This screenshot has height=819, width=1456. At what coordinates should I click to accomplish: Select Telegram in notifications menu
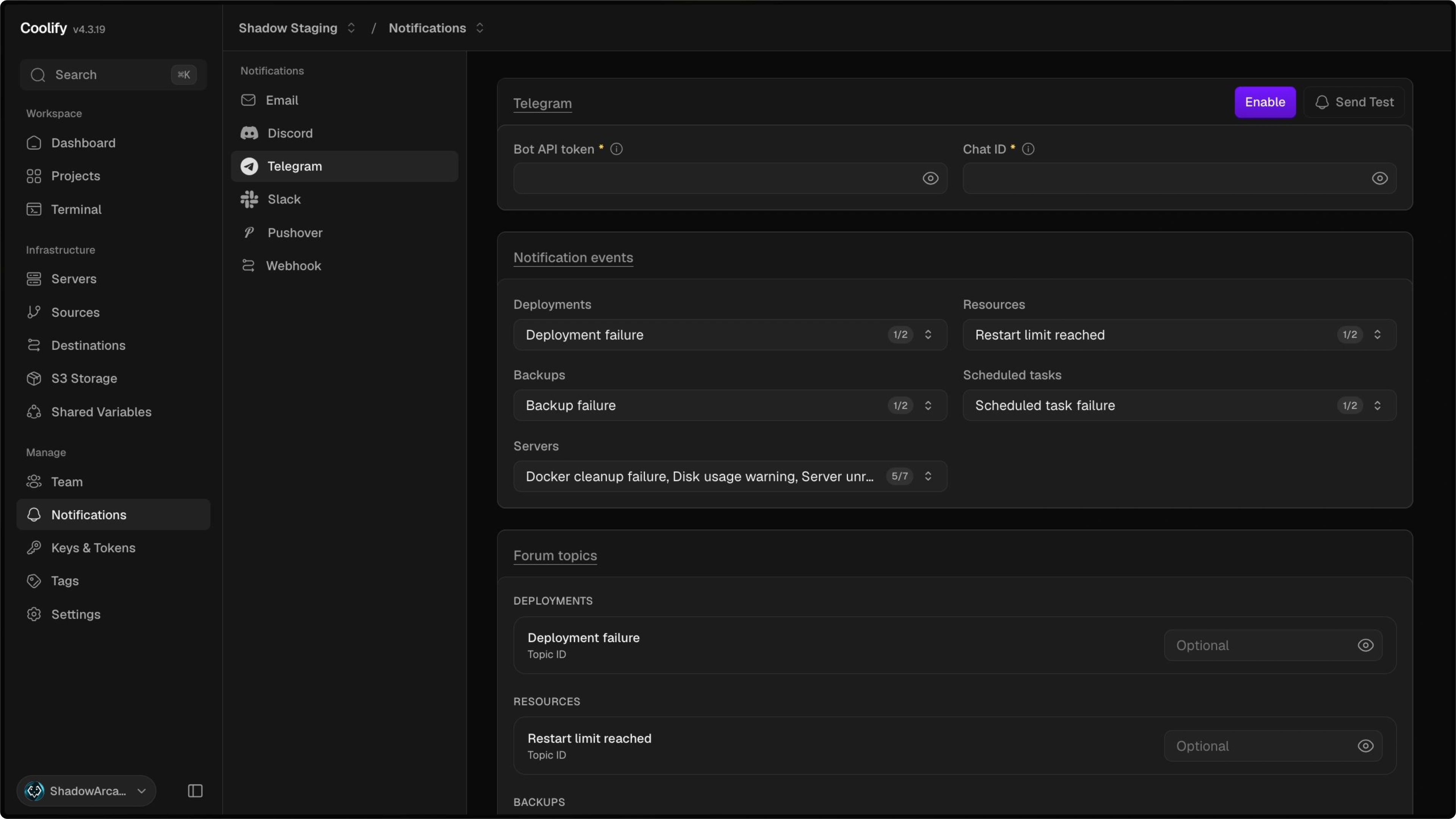(x=344, y=166)
